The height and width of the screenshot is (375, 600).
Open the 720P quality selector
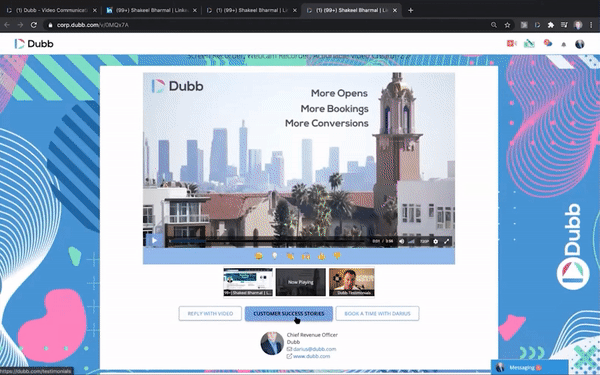point(424,241)
